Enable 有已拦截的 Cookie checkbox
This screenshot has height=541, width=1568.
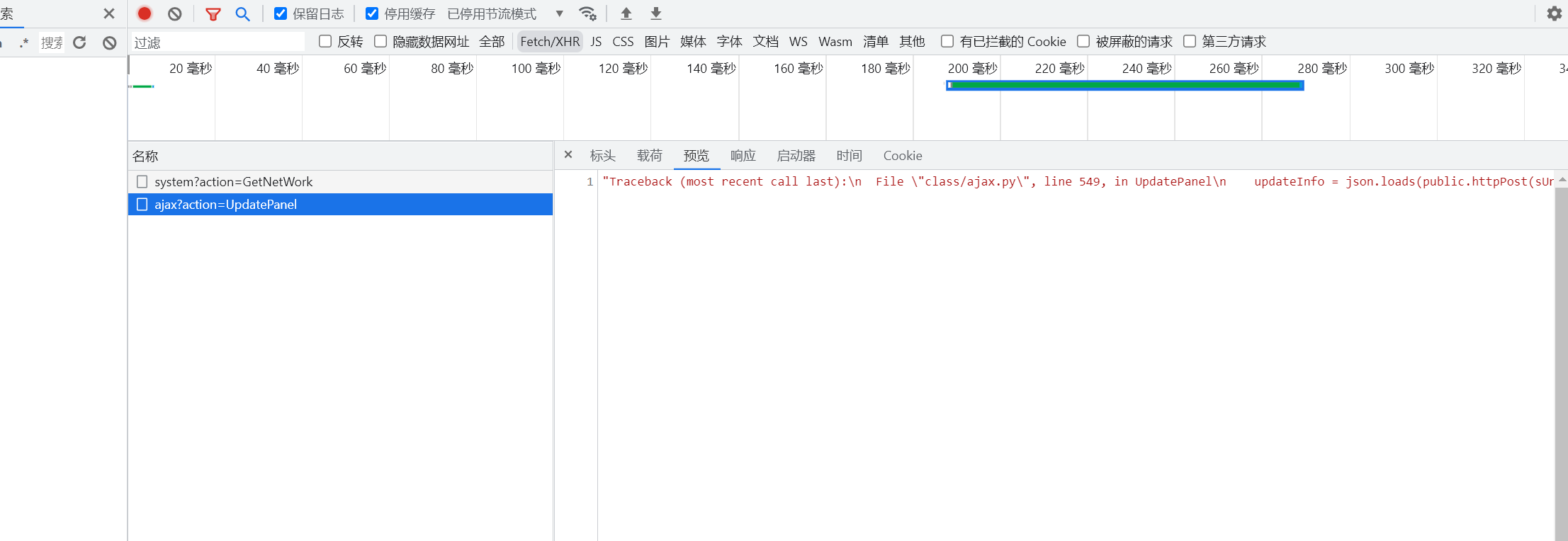click(947, 41)
